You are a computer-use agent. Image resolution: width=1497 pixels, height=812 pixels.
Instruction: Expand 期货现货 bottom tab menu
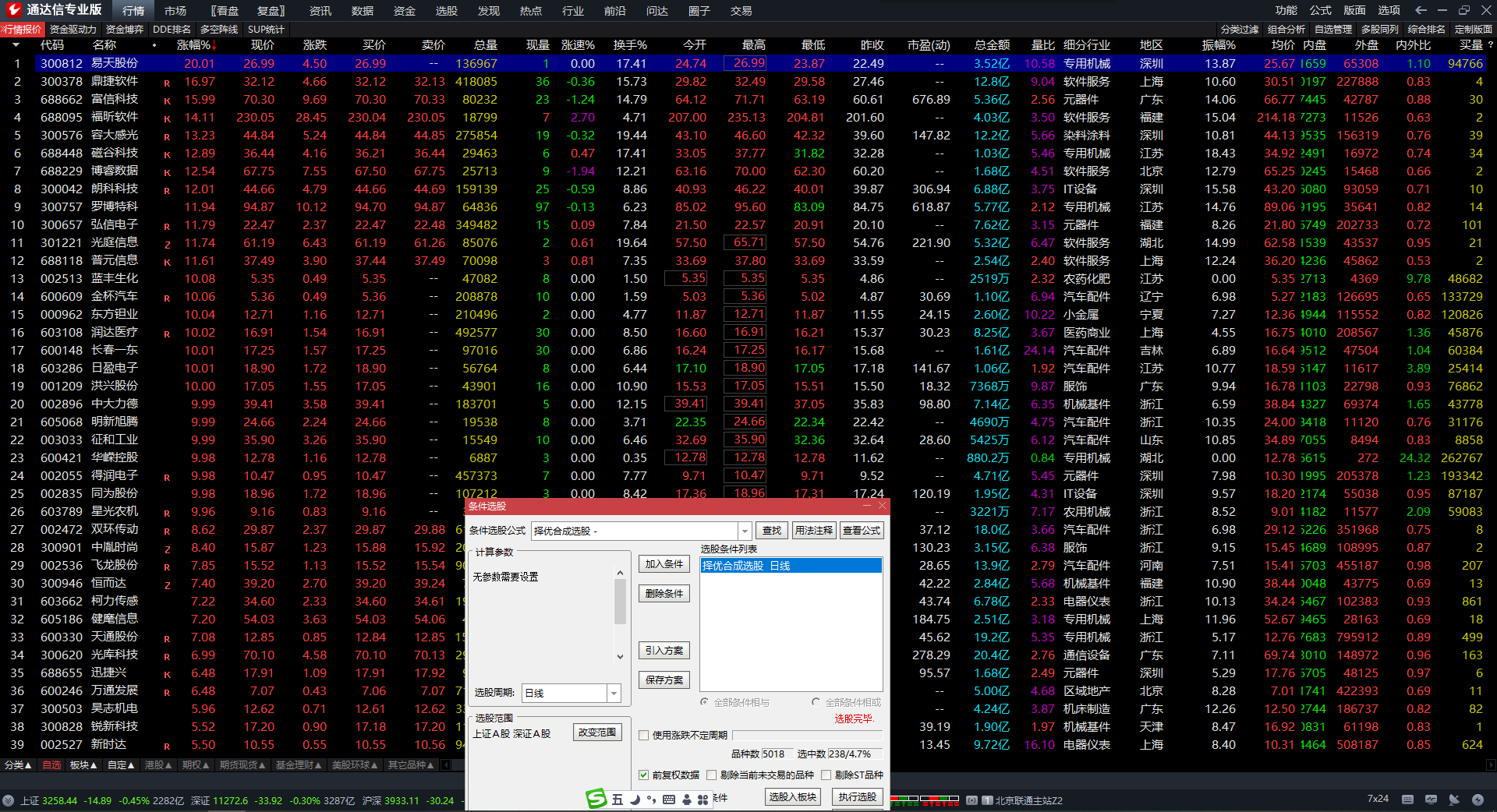[242, 765]
